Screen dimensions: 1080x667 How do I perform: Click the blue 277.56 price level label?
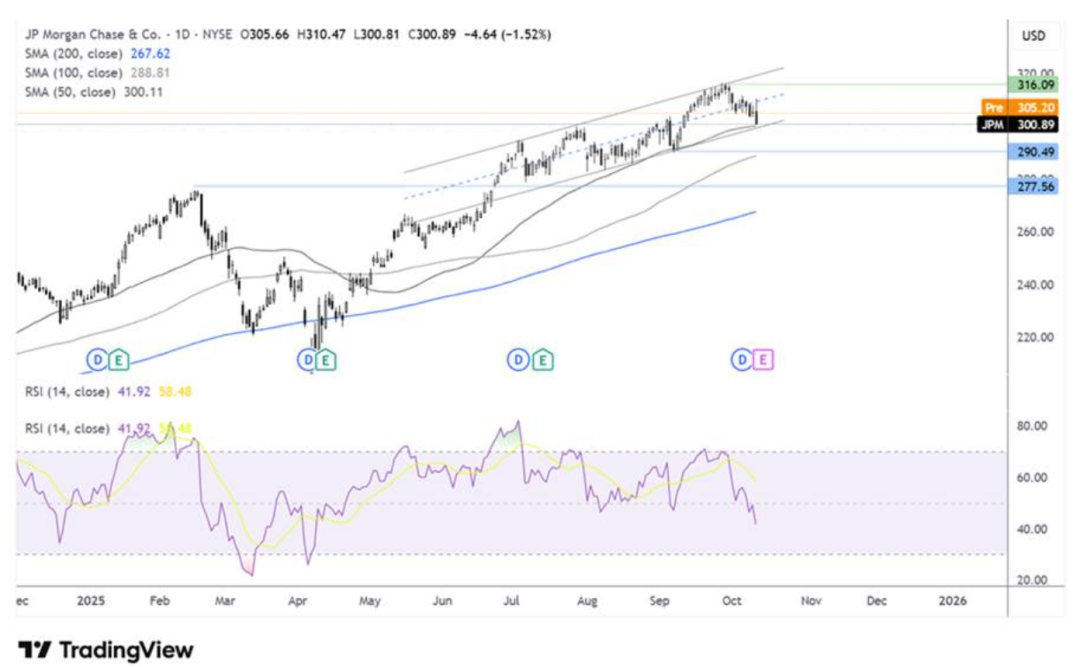[x=1035, y=187]
